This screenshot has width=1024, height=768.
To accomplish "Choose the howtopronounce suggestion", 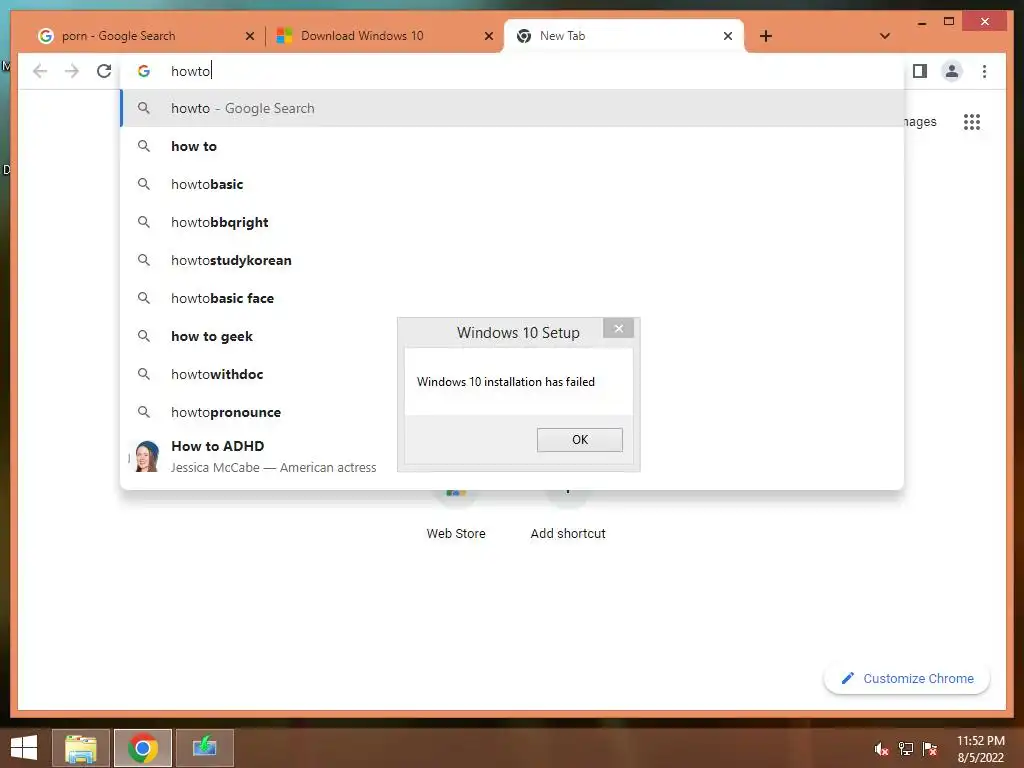I will tap(261, 412).
